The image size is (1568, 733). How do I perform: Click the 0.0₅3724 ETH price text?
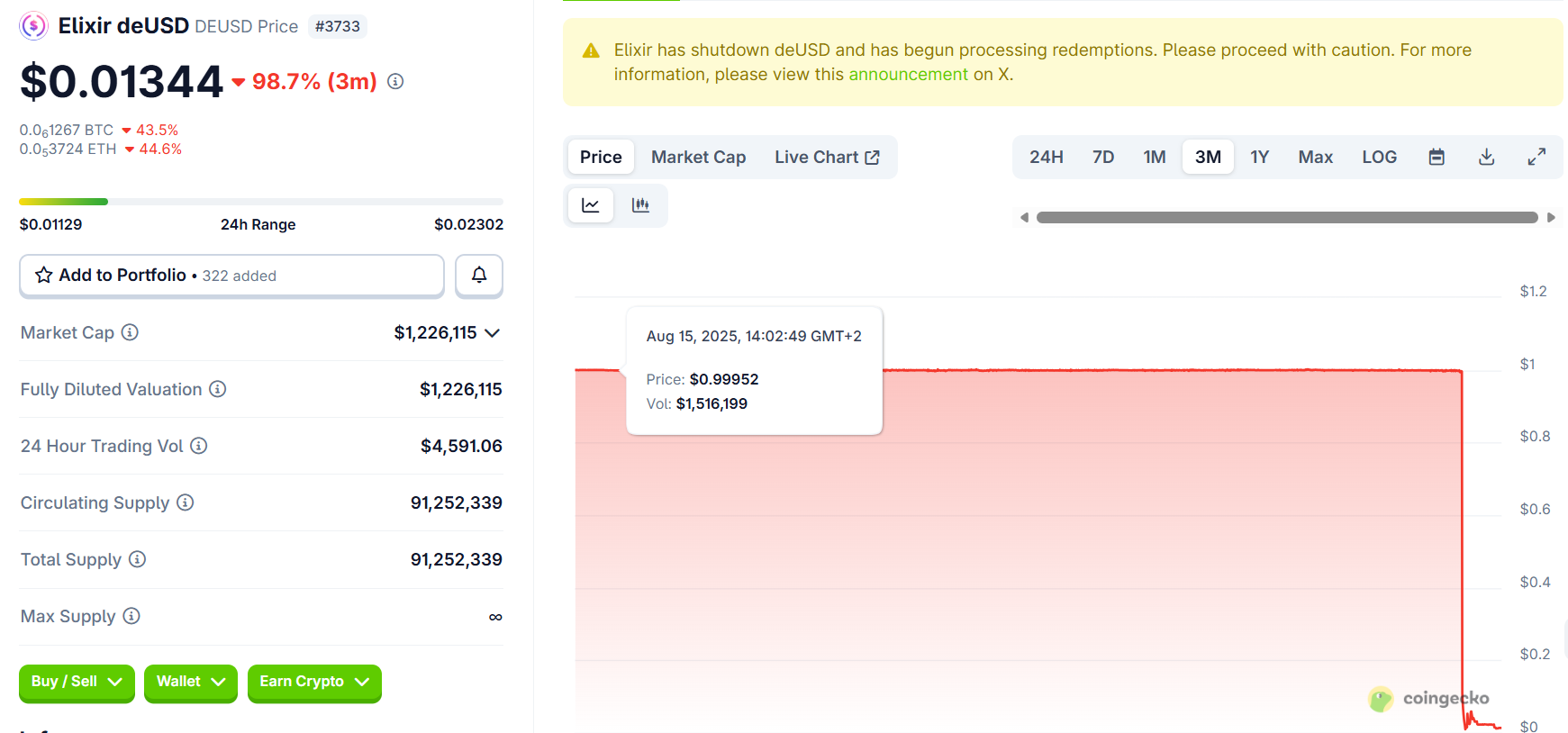(68, 149)
